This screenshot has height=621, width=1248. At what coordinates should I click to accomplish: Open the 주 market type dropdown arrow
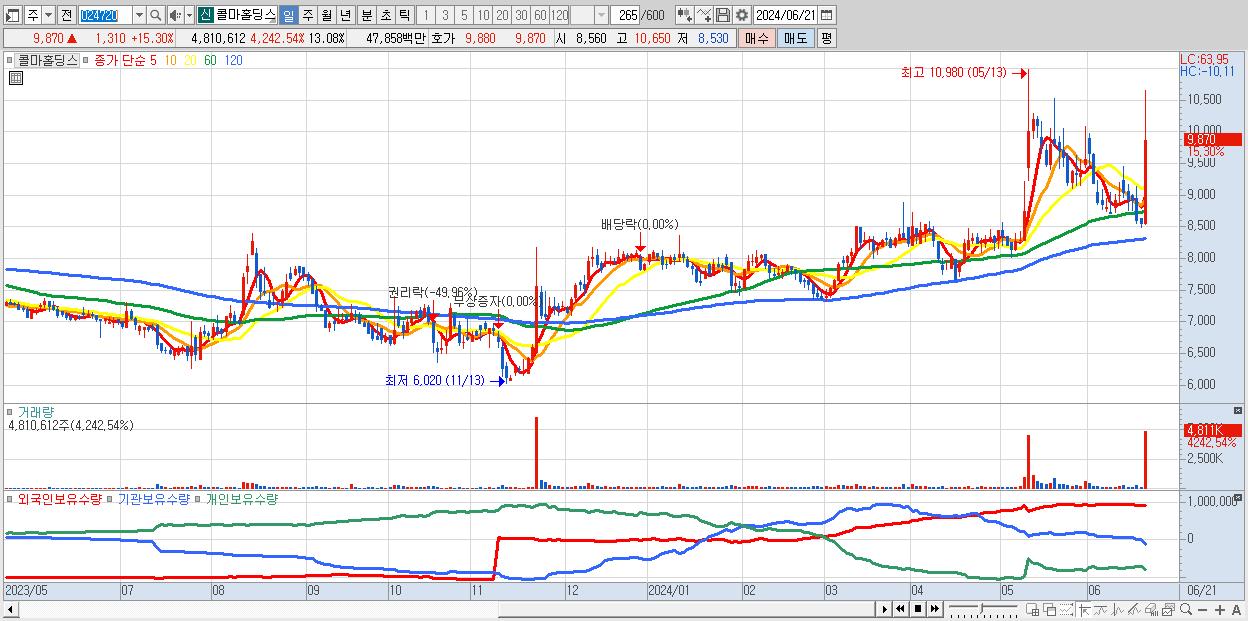[x=48, y=15]
